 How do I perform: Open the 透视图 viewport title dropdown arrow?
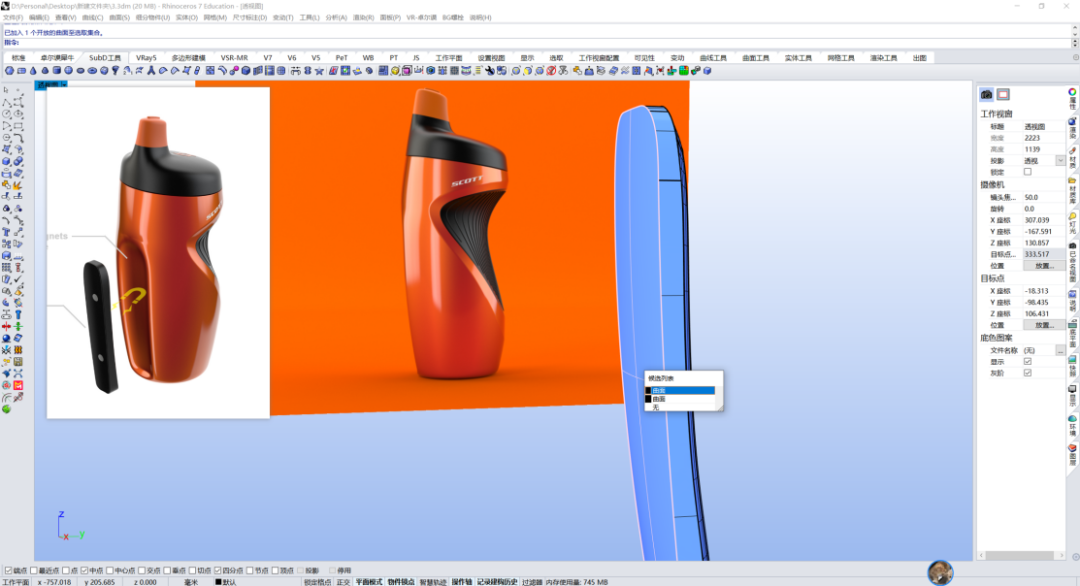63,85
